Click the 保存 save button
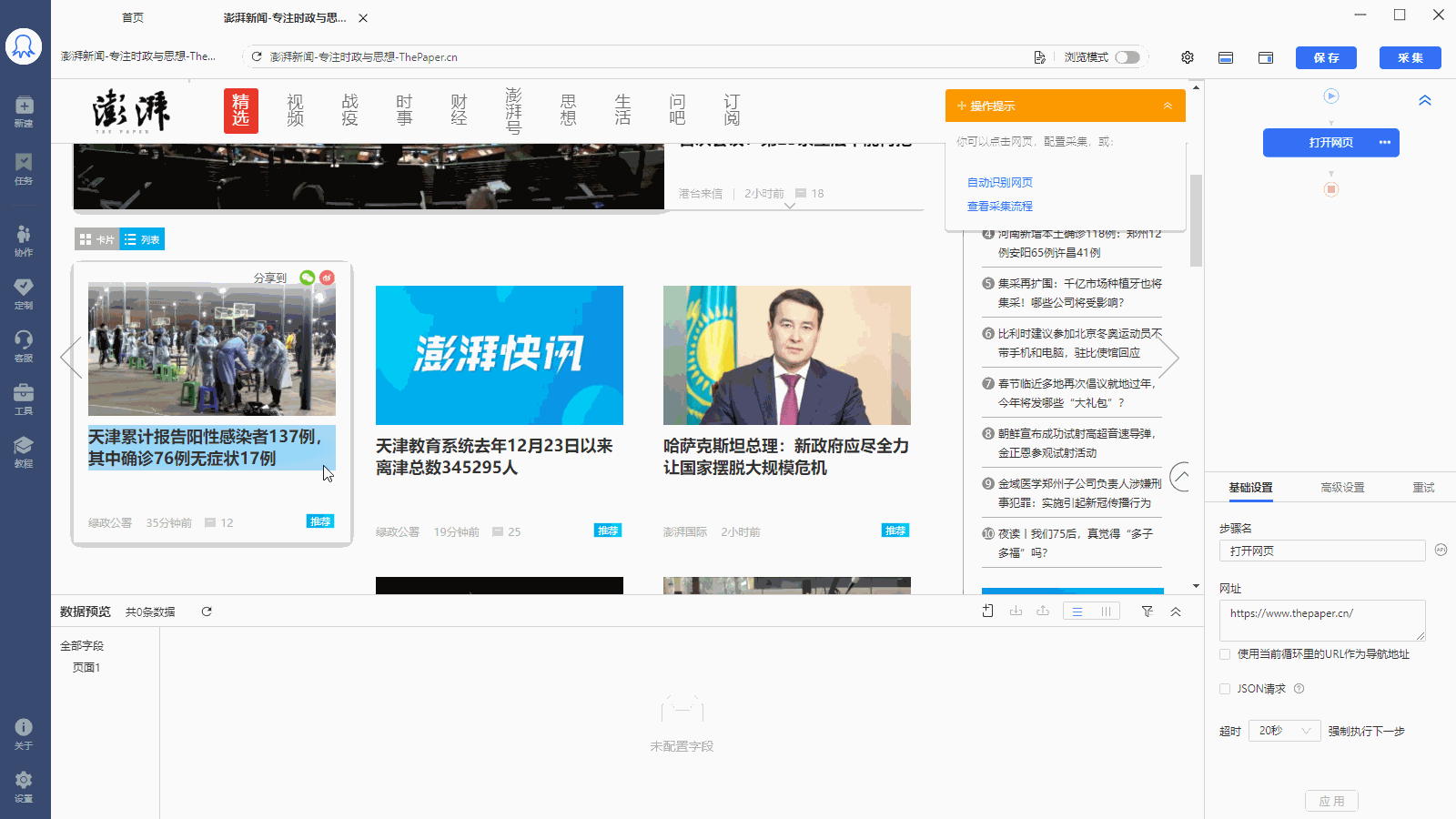1456x819 pixels. (x=1326, y=57)
